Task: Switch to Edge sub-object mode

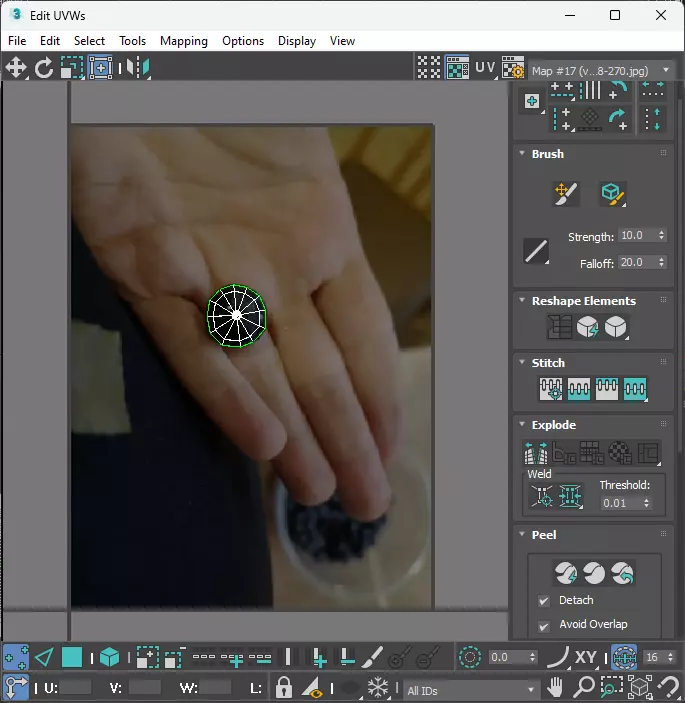Action: [44, 658]
